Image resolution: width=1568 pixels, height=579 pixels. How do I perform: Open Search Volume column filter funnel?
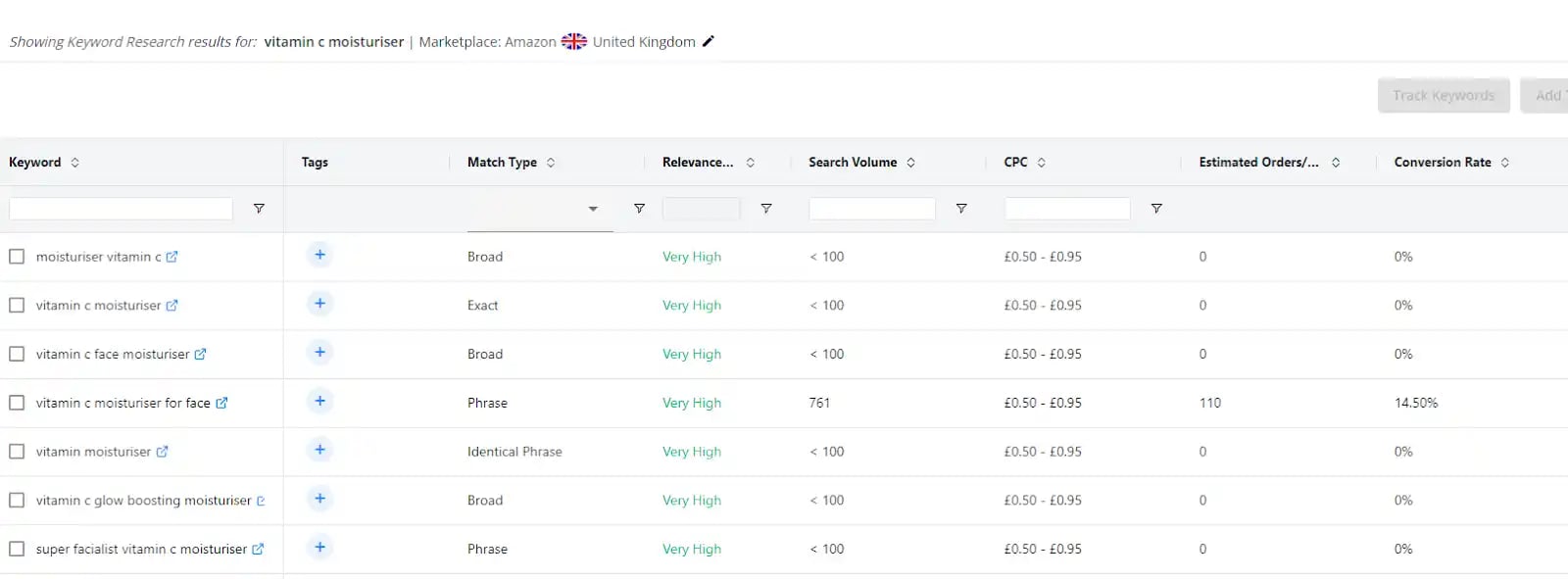click(x=961, y=209)
